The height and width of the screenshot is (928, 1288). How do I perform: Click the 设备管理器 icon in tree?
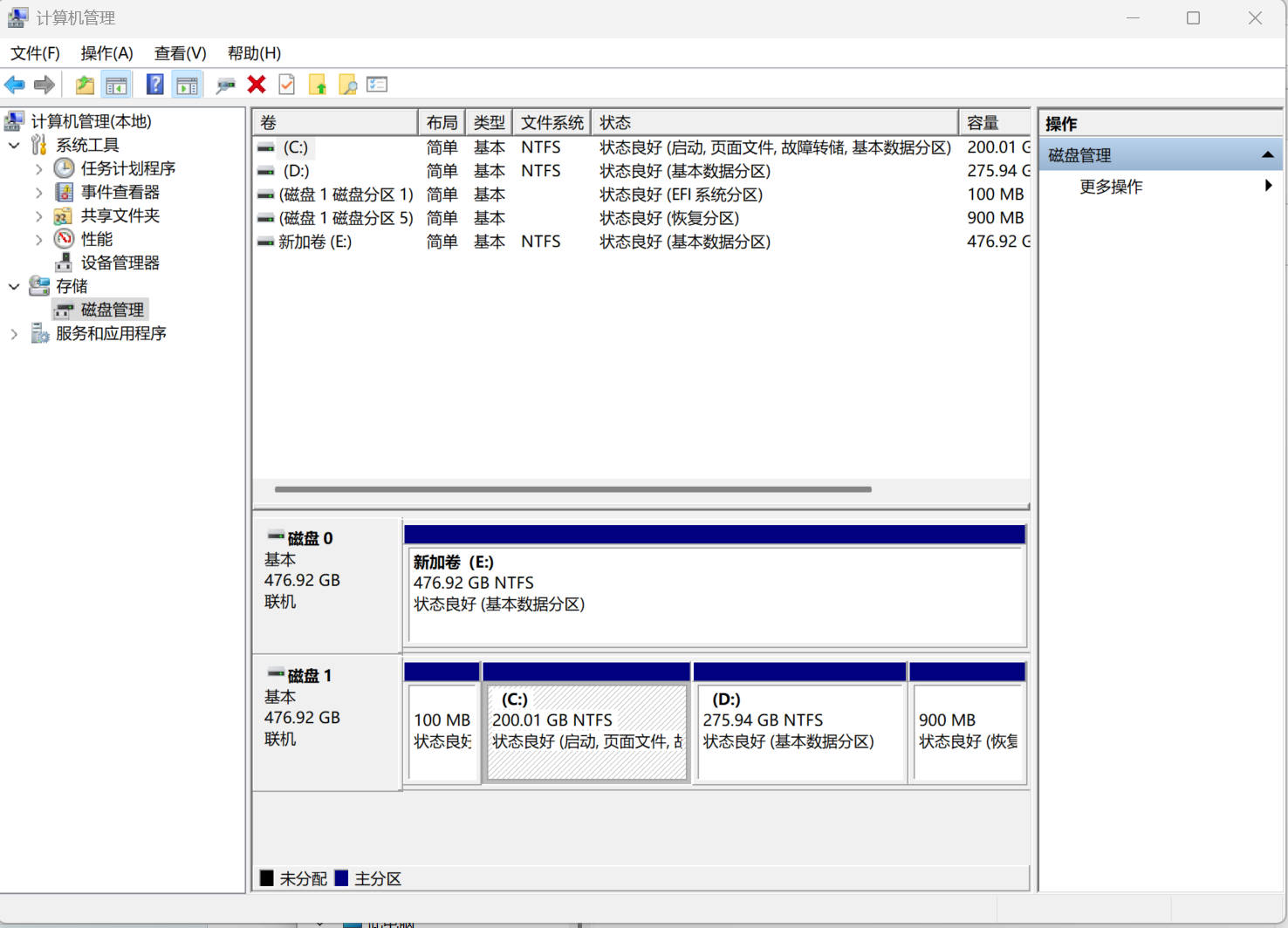tap(64, 263)
